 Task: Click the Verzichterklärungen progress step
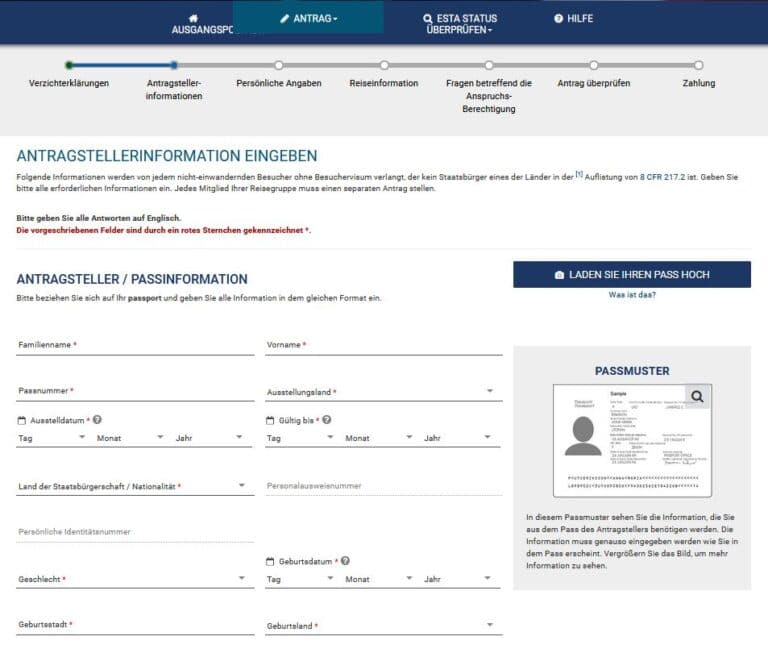click(x=69, y=65)
